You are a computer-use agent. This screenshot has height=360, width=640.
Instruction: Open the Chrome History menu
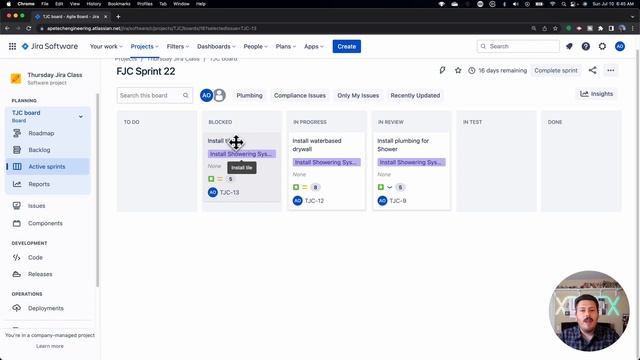pyautogui.click(x=93, y=4)
